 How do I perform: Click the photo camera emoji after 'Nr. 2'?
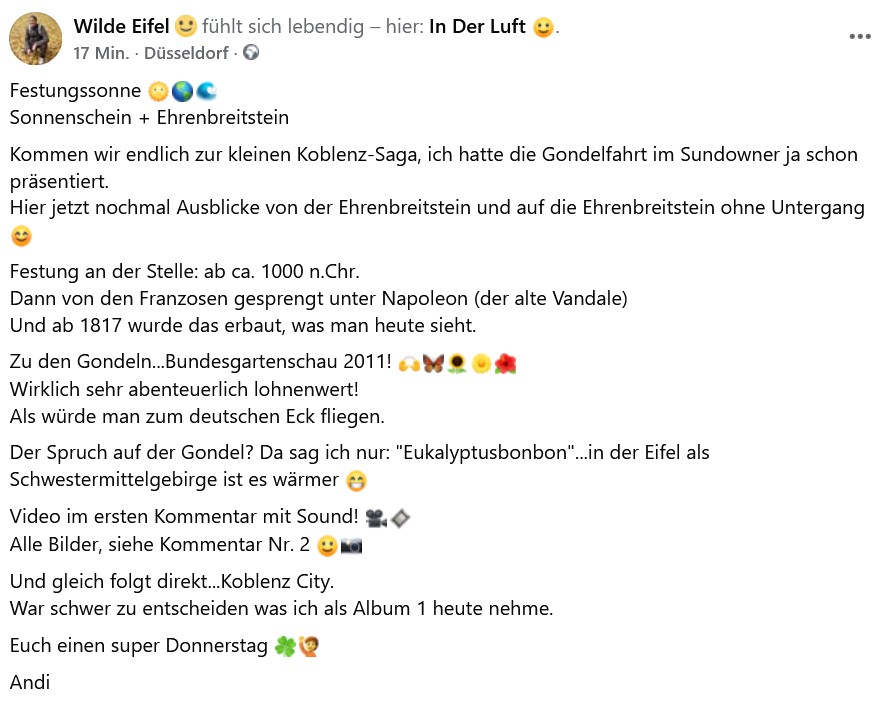[351, 546]
